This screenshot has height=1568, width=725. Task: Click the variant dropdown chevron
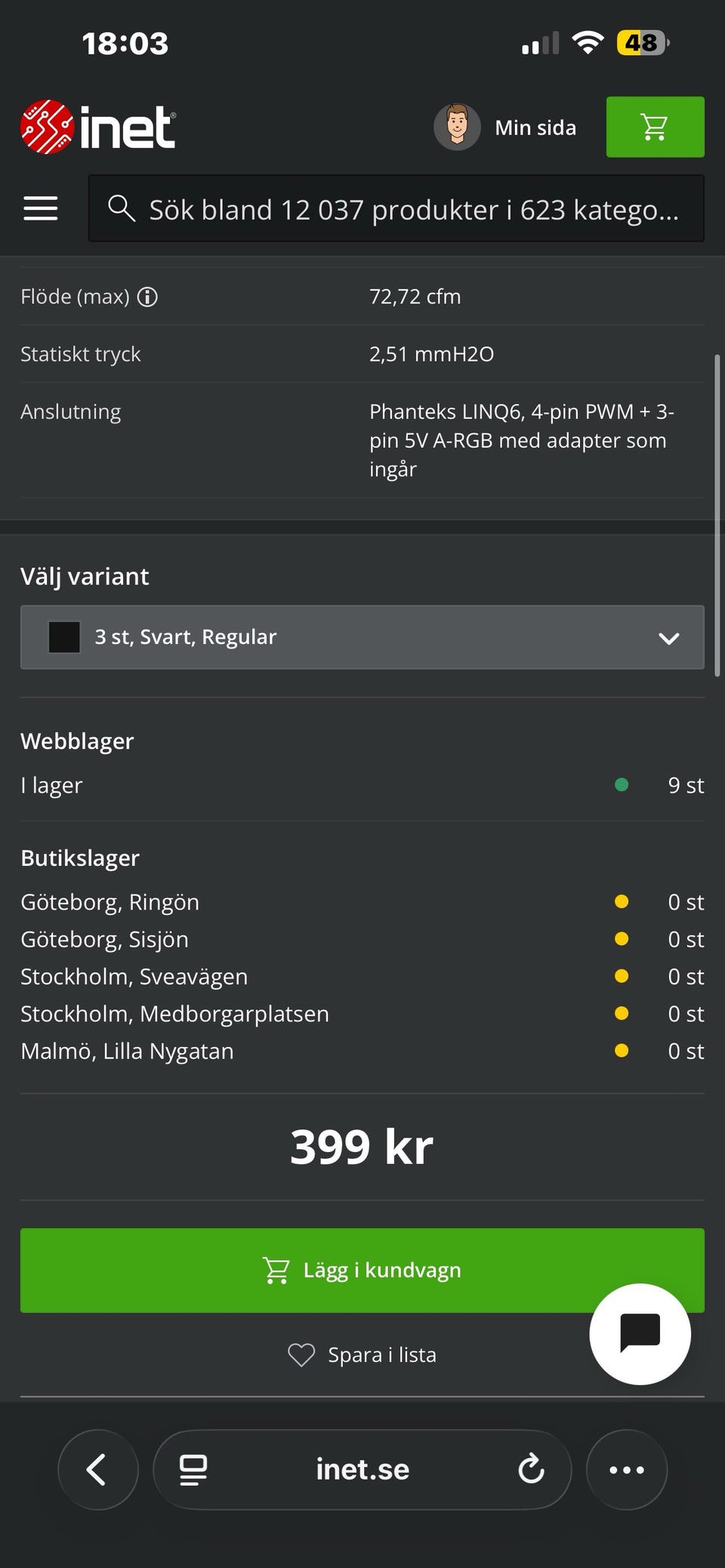(668, 638)
